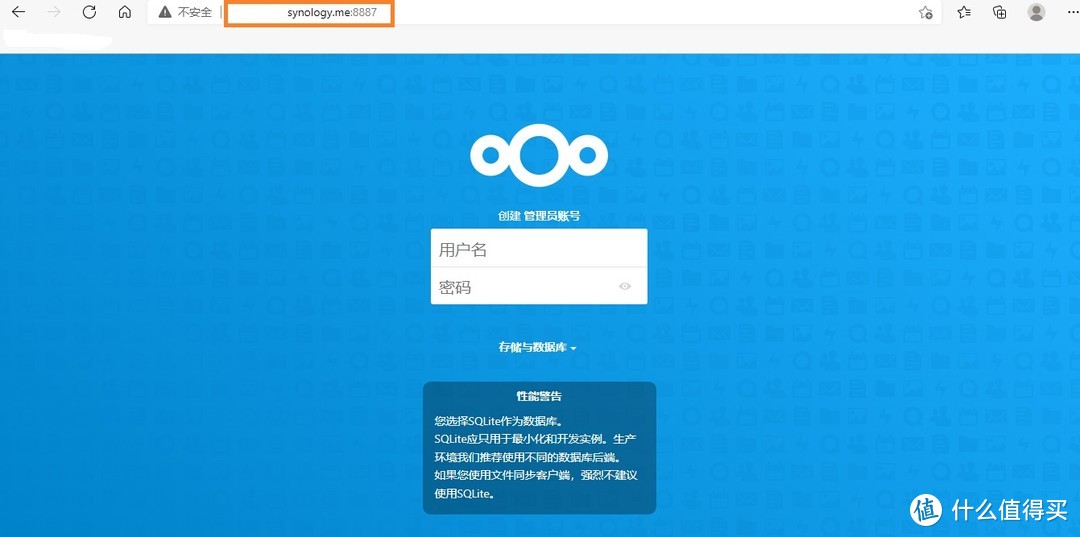
Task: Expand the 存储与数据库 section
Action: [x=538, y=348]
